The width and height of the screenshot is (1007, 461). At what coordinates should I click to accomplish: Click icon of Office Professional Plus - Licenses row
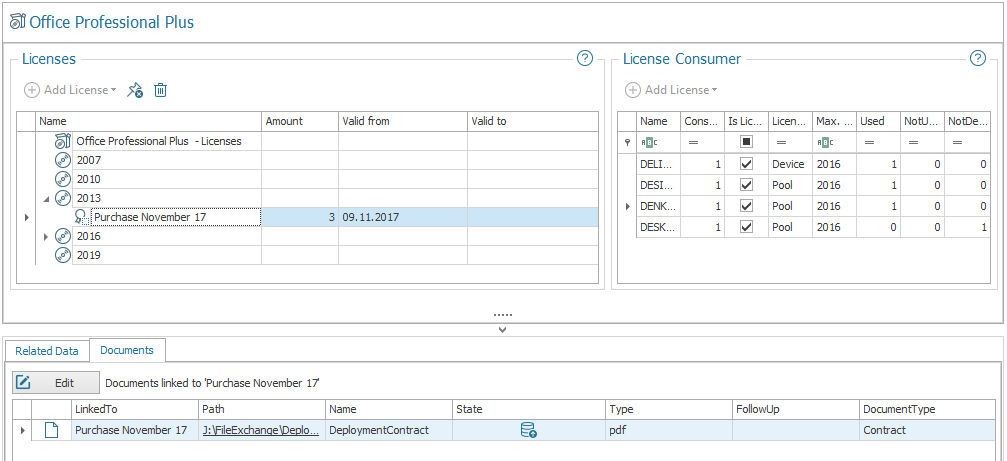click(x=62, y=141)
